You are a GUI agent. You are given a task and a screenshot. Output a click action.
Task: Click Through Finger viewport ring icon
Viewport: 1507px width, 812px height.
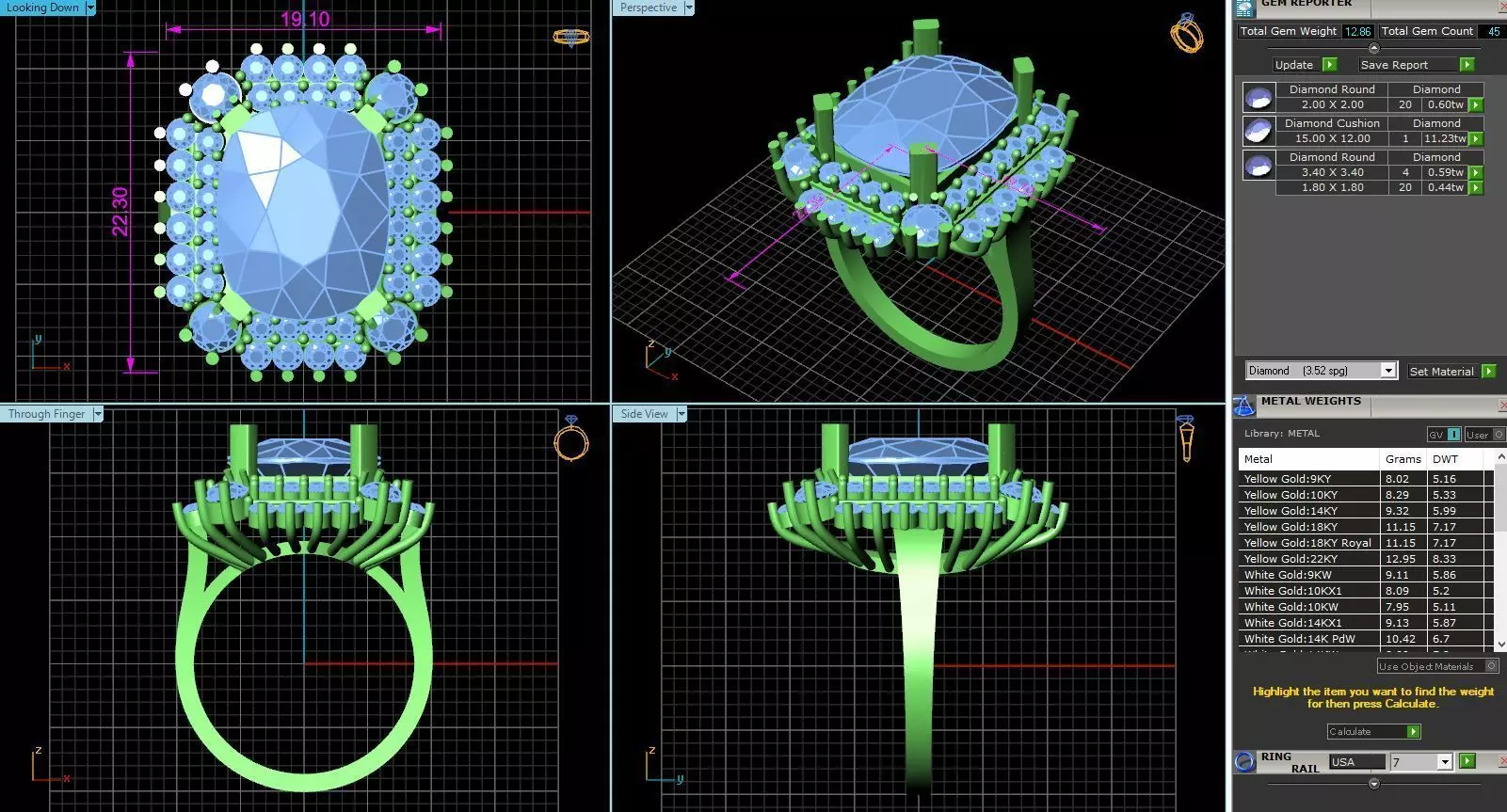click(x=570, y=438)
